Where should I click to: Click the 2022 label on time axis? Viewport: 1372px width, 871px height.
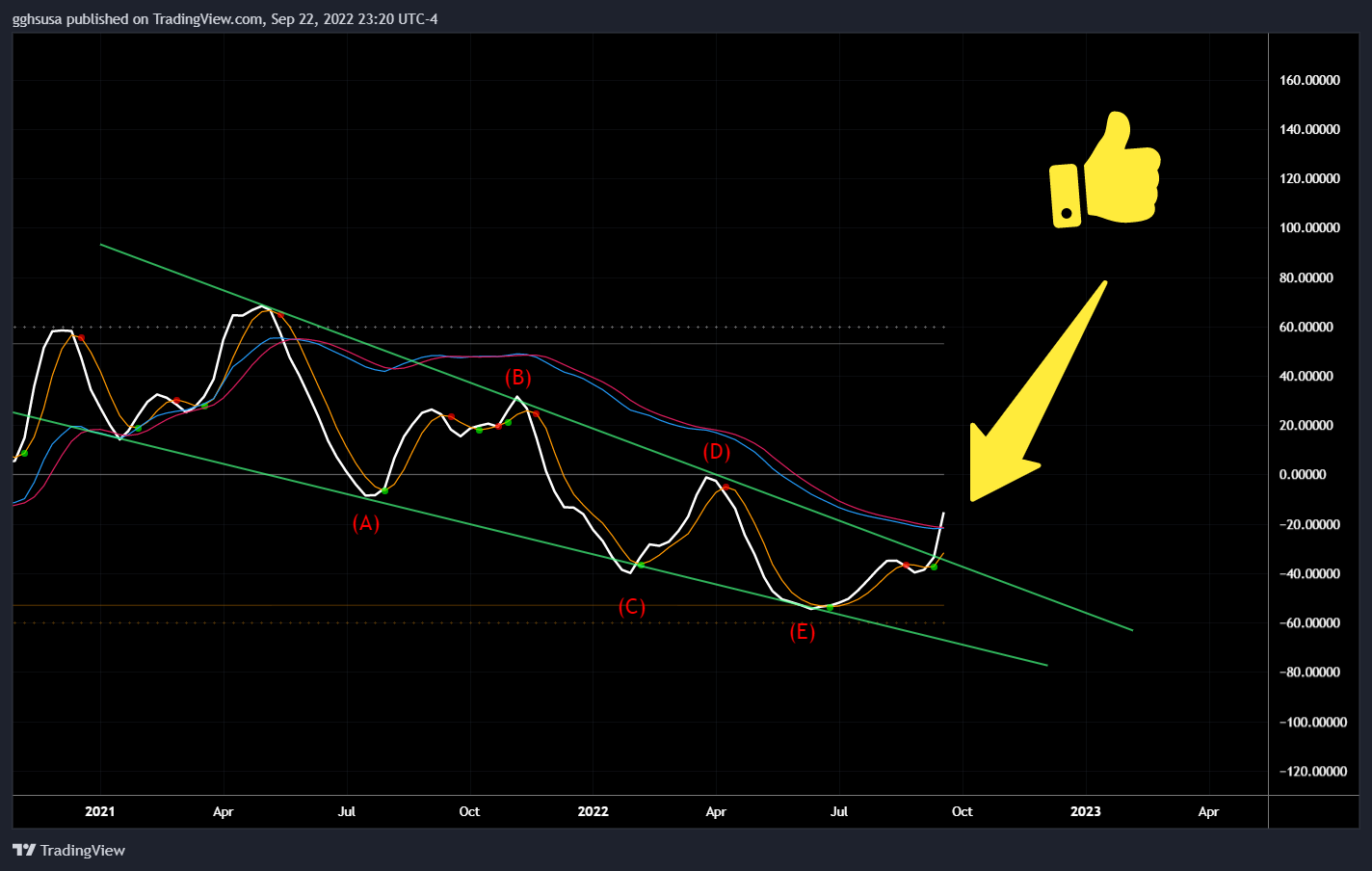594,811
